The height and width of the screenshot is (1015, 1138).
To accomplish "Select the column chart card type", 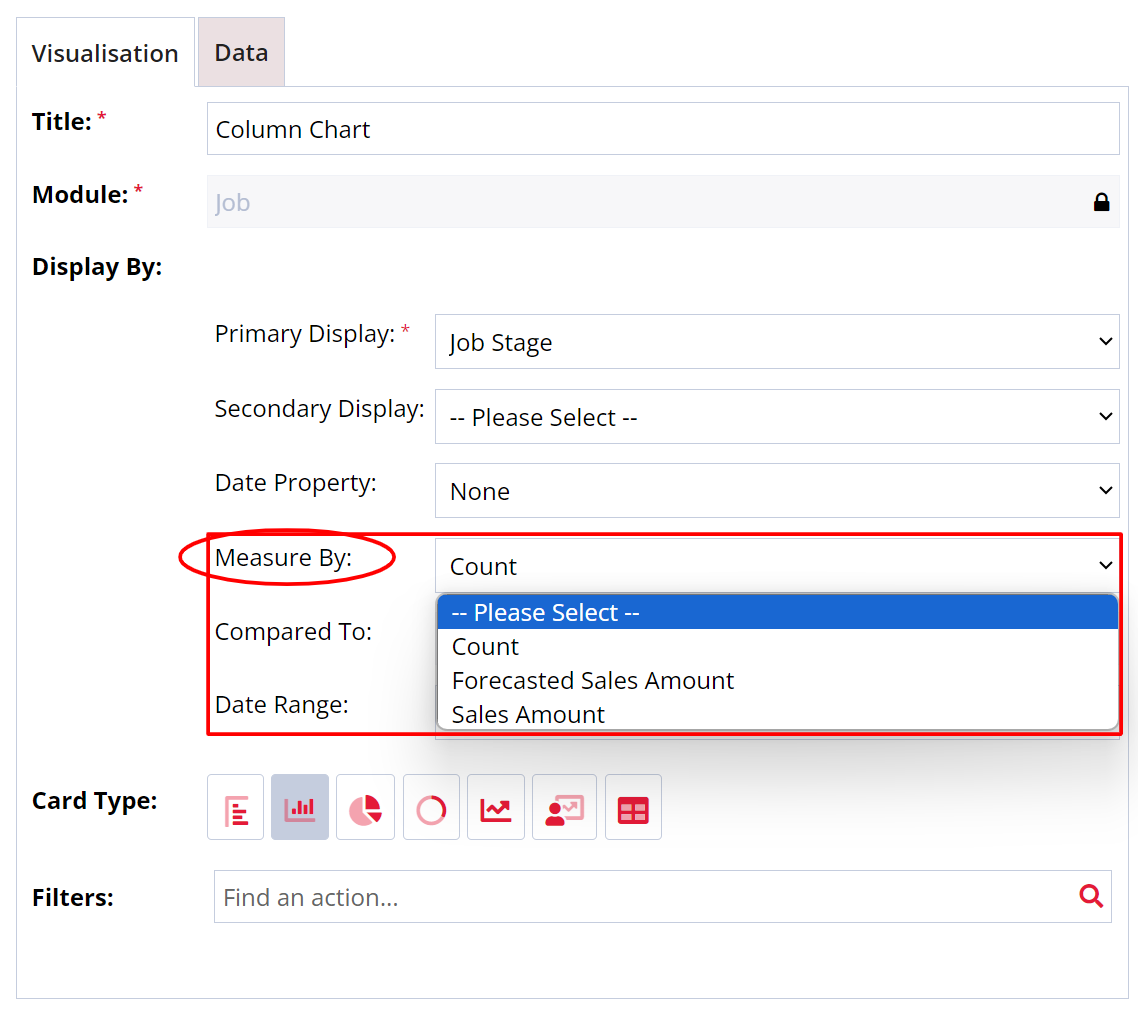I will coord(300,807).
